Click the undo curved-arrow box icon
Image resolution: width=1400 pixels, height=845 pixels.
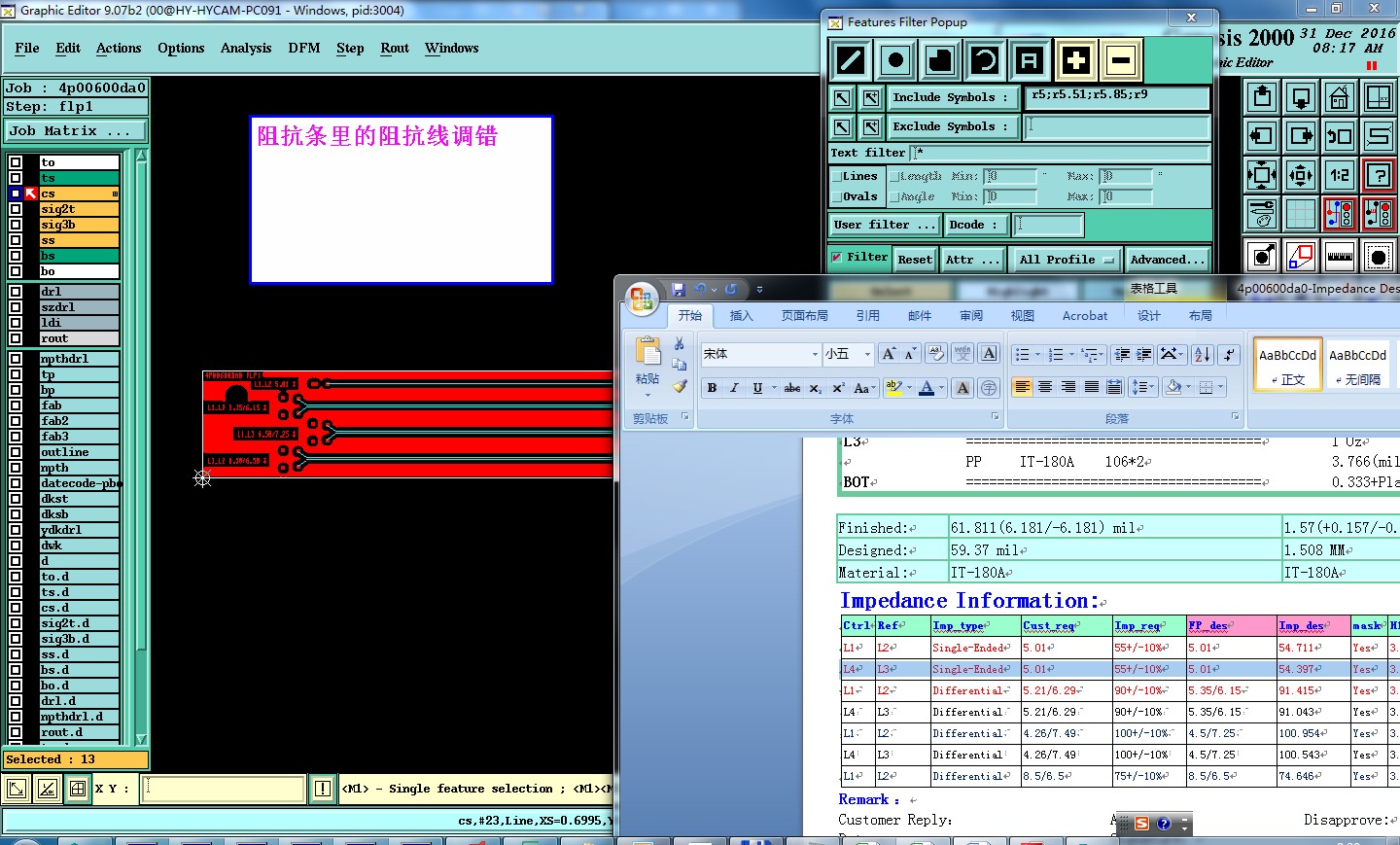click(1340, 136)
